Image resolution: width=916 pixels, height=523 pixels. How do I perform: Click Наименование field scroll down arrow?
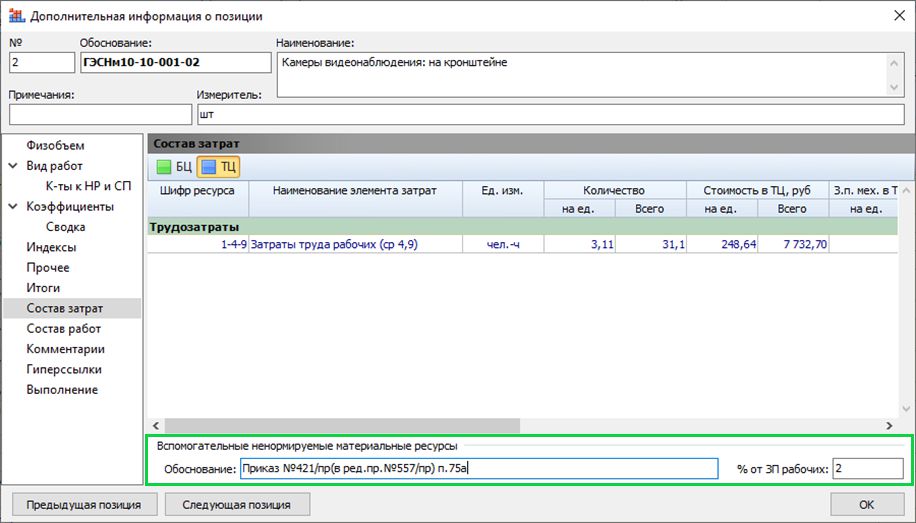pyautogui.click(x=894, y=87)
